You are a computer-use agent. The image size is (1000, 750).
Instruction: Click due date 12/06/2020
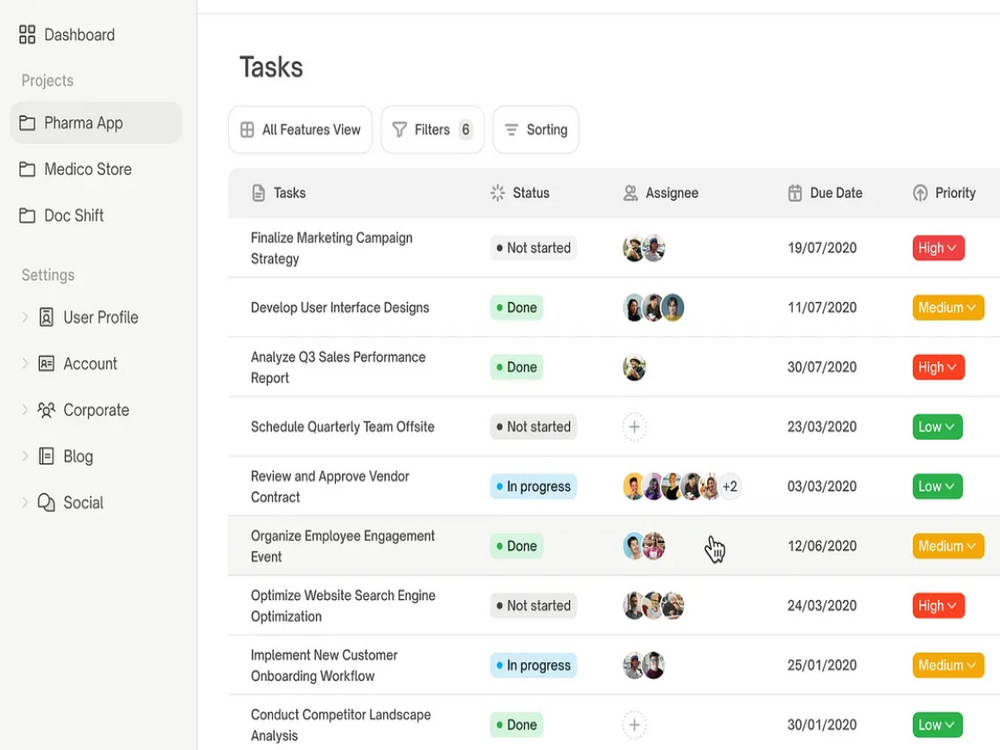(x=822, y=546)
